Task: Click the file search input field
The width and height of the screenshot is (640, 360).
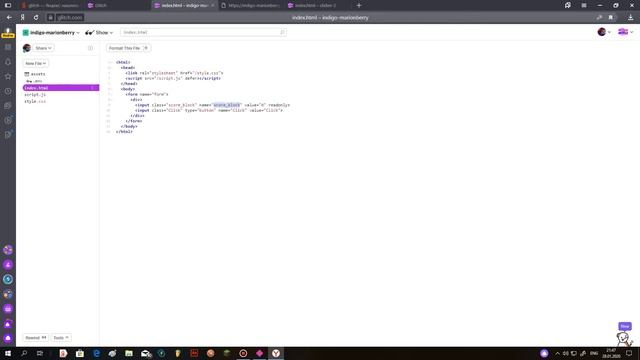Action: pos(203,32)
